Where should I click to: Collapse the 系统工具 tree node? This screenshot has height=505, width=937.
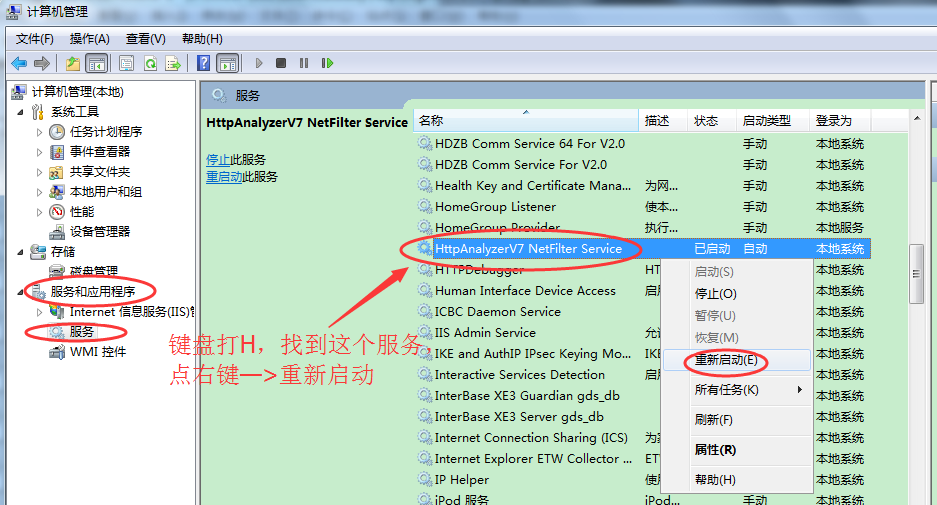coord(22,111)
